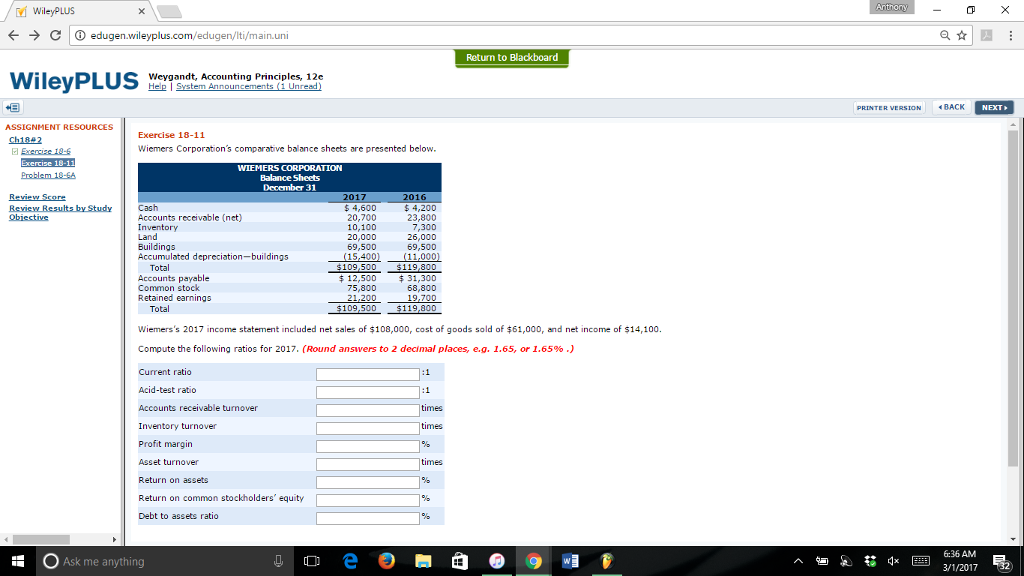Go to previous question with BACK
The height and width of the screenshot is (576, 1024).
point(952,107)
